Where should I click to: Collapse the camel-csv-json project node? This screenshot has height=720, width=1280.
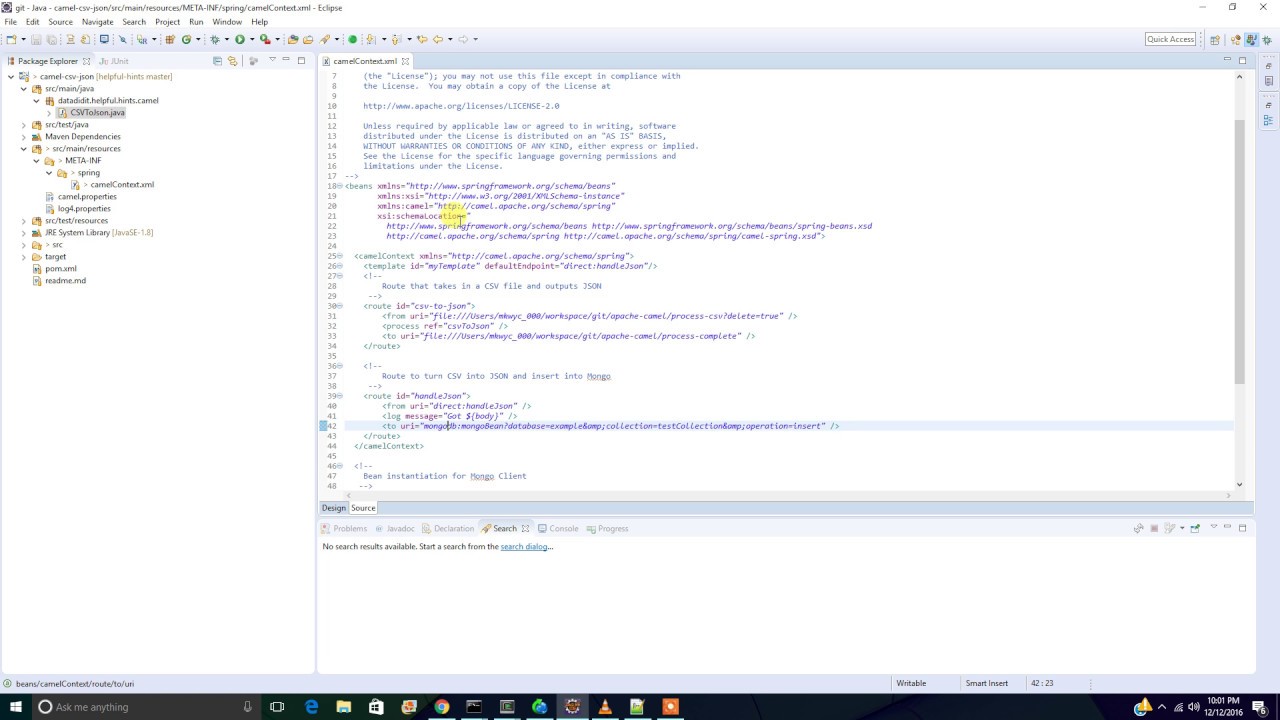click(11, 77)
